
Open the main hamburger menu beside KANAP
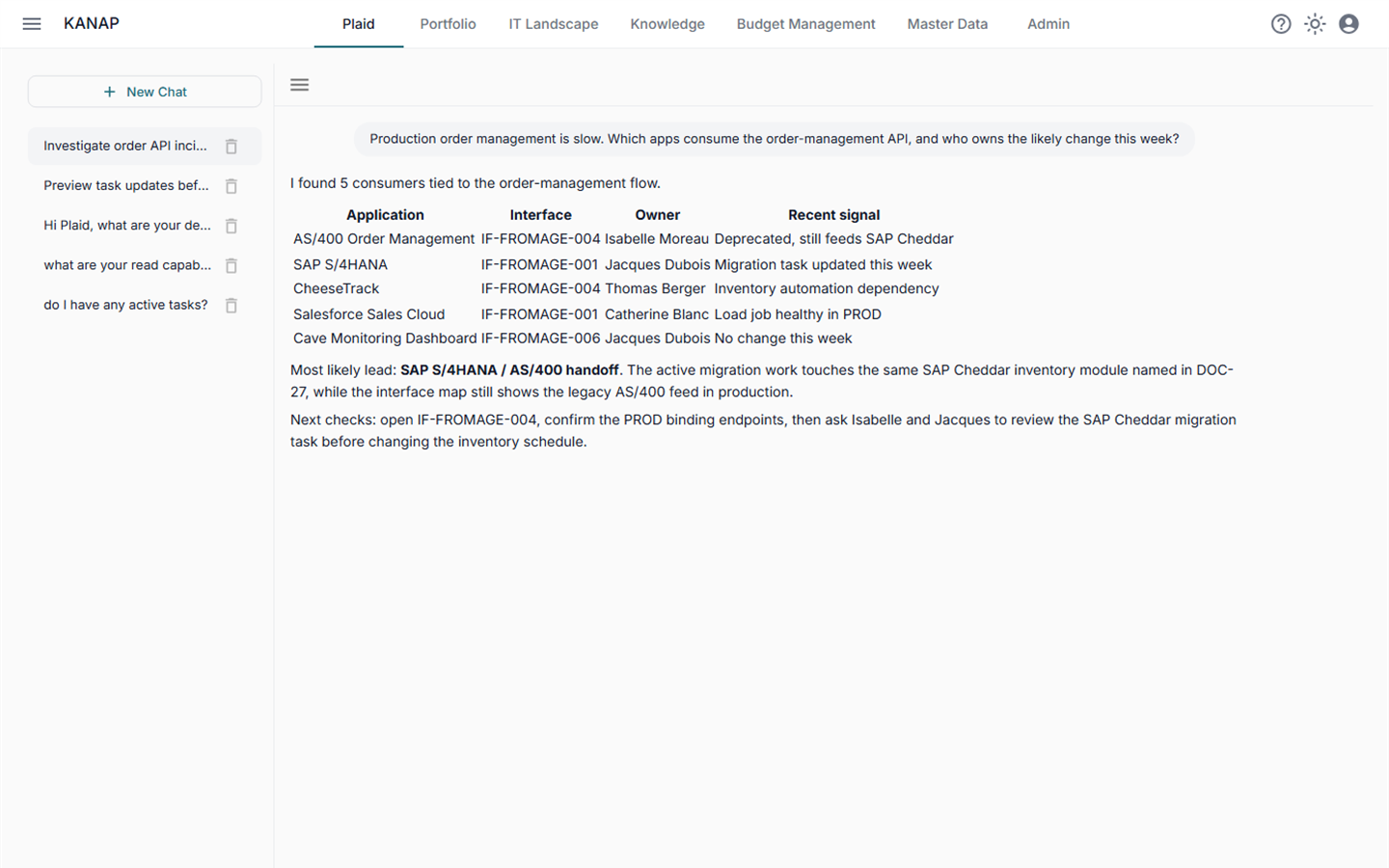click(x=32, y=24)
